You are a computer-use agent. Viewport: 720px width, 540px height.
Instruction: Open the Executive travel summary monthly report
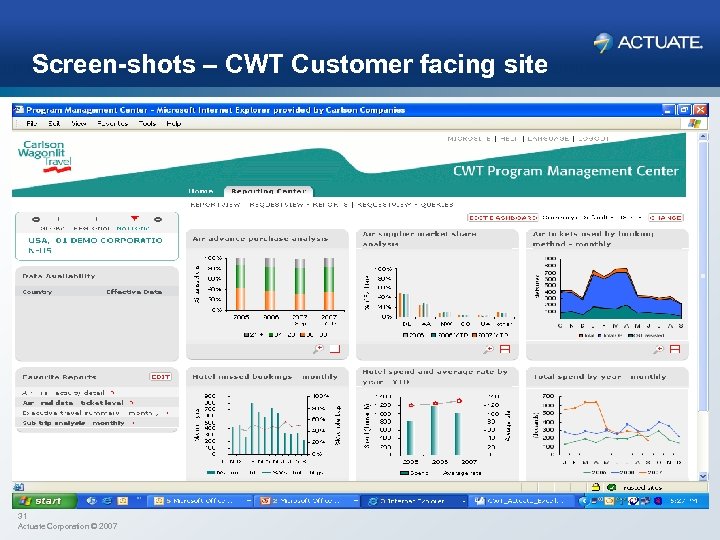click(90, 413)
